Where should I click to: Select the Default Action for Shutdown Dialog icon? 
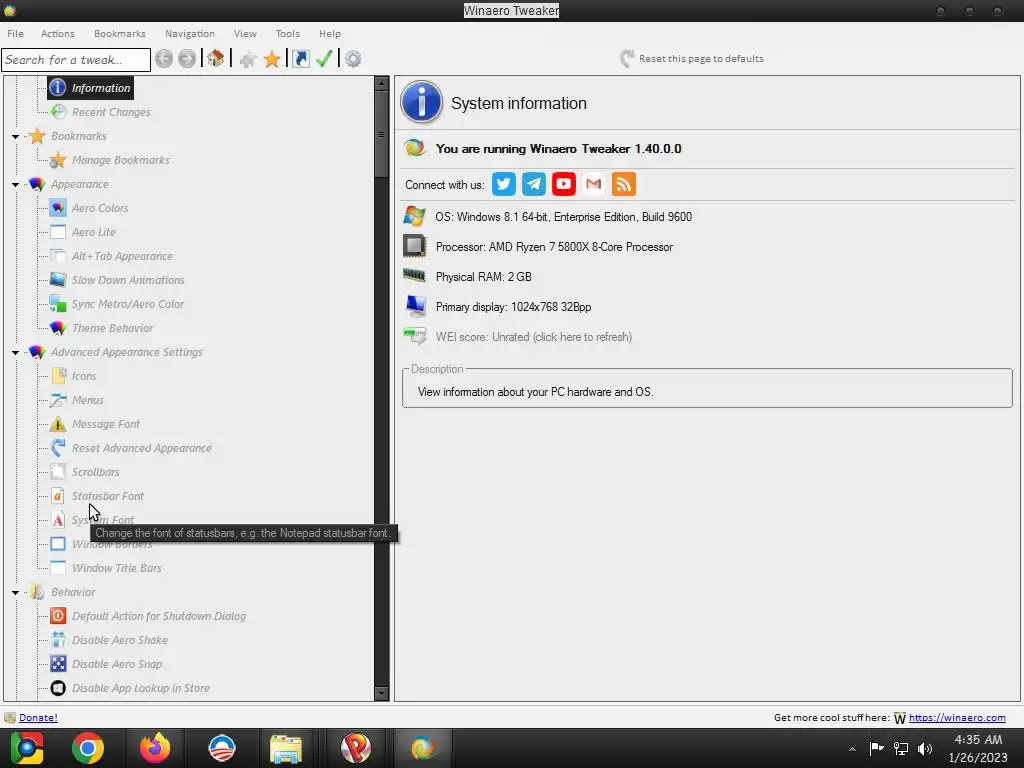coord(58,616)
